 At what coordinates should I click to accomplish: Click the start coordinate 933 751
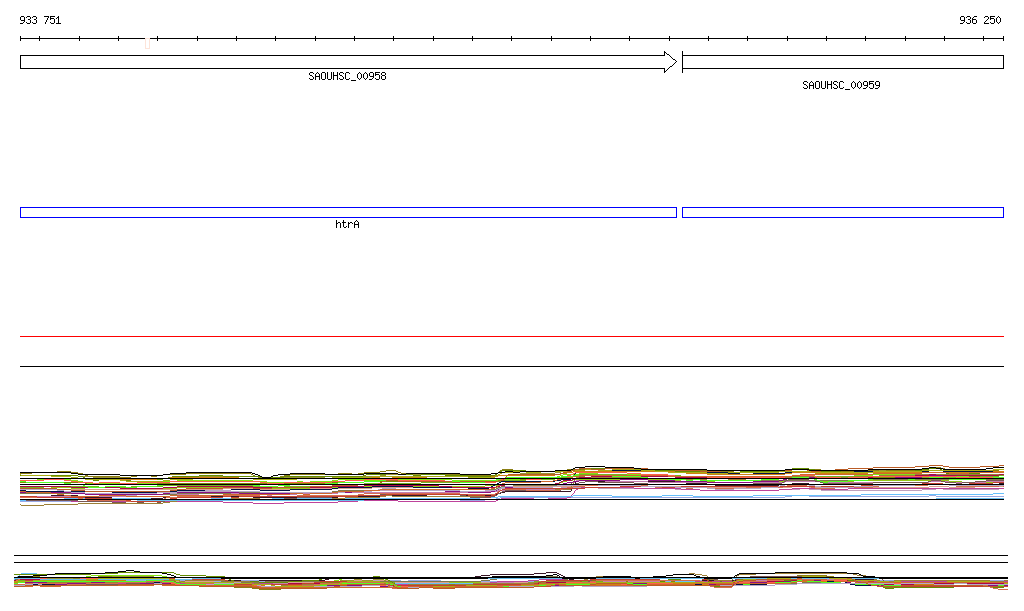click(x=40, y=20)
